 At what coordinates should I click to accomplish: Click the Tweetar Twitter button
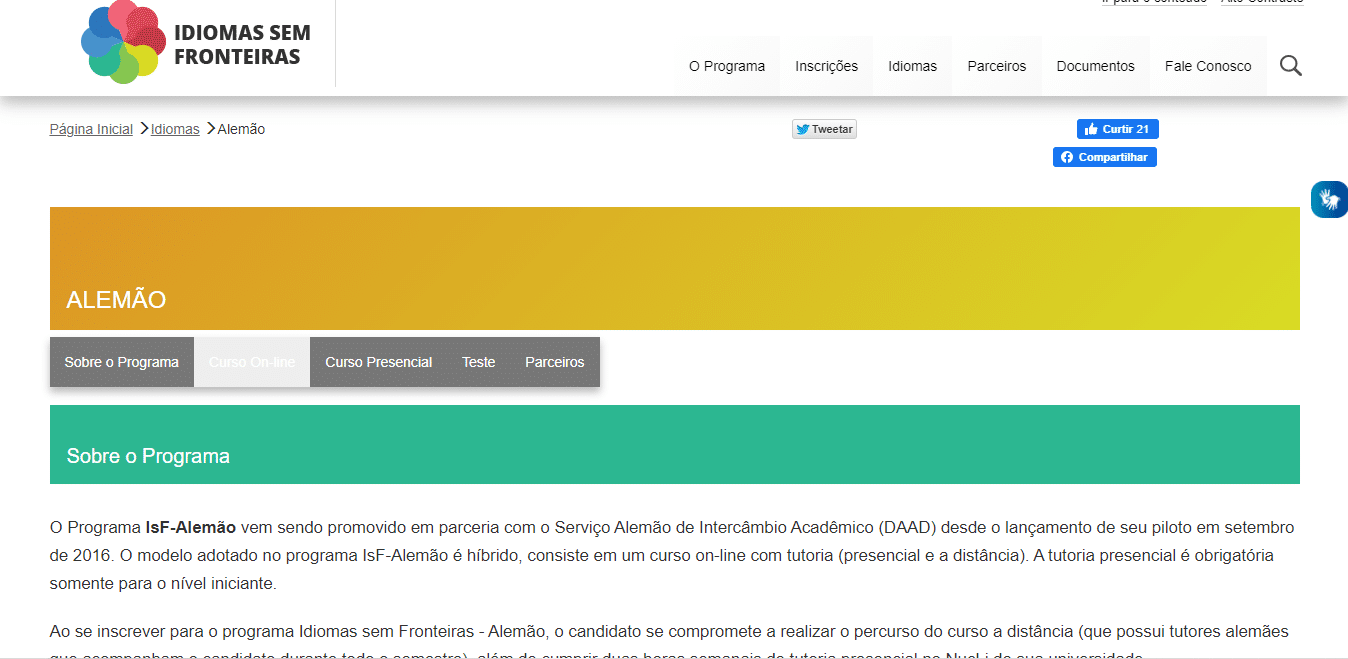(x=824, y=129)
